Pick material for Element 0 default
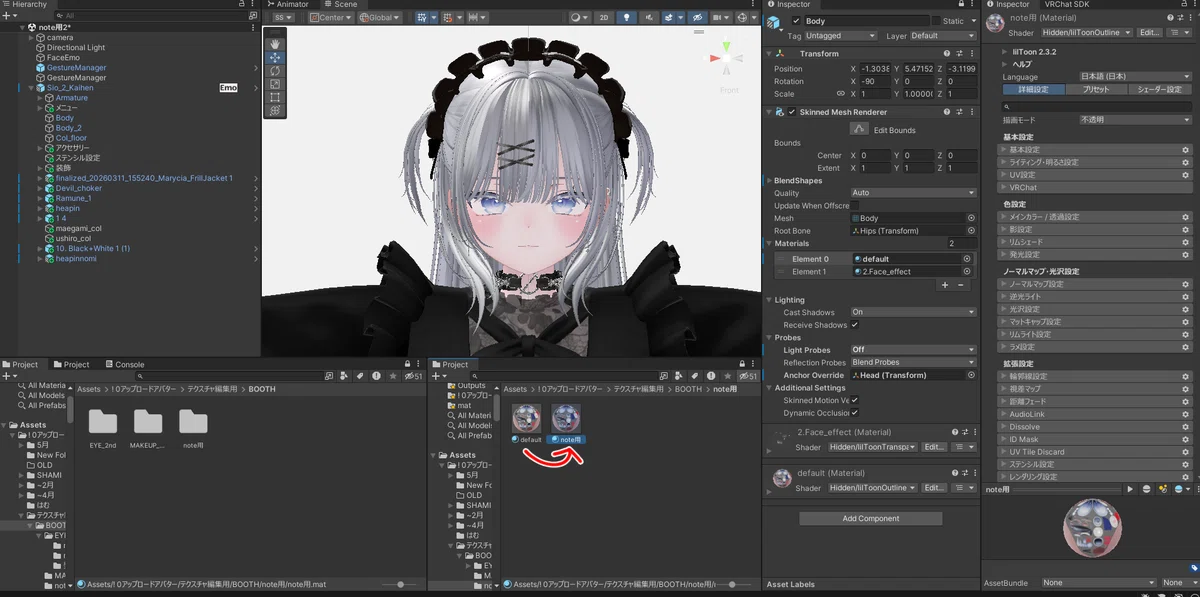 click(967, 259)
